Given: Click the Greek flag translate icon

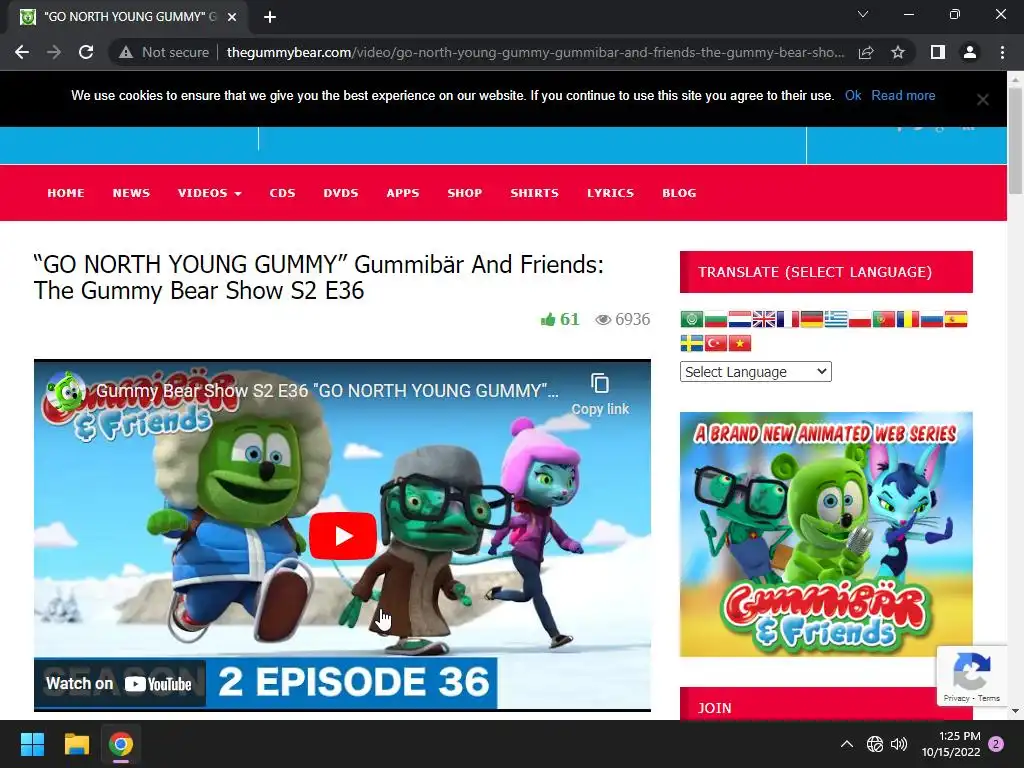Looking at the screenshot, I should [836, 319].
